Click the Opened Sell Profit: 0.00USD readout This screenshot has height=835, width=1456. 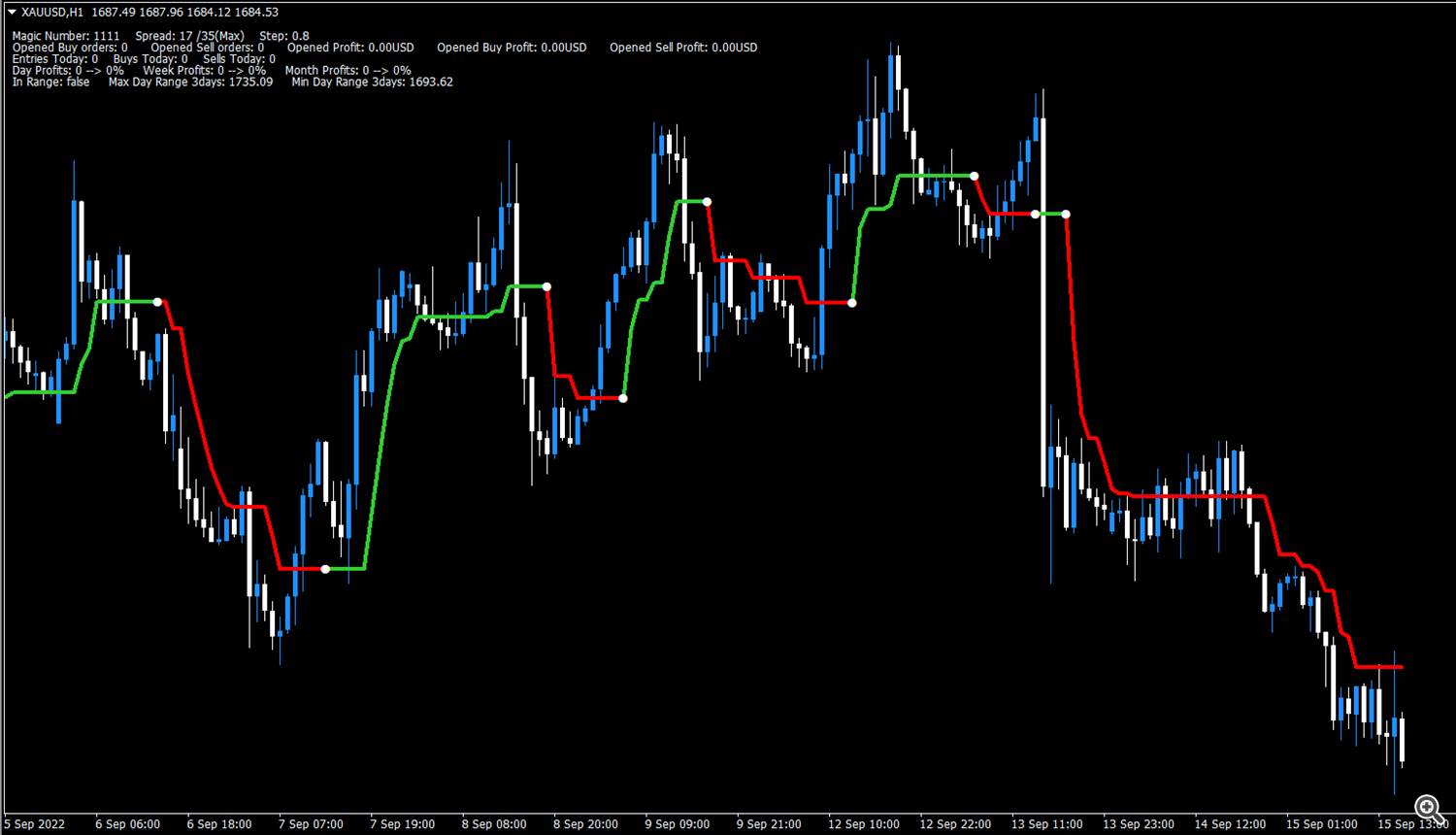point(683,48)
